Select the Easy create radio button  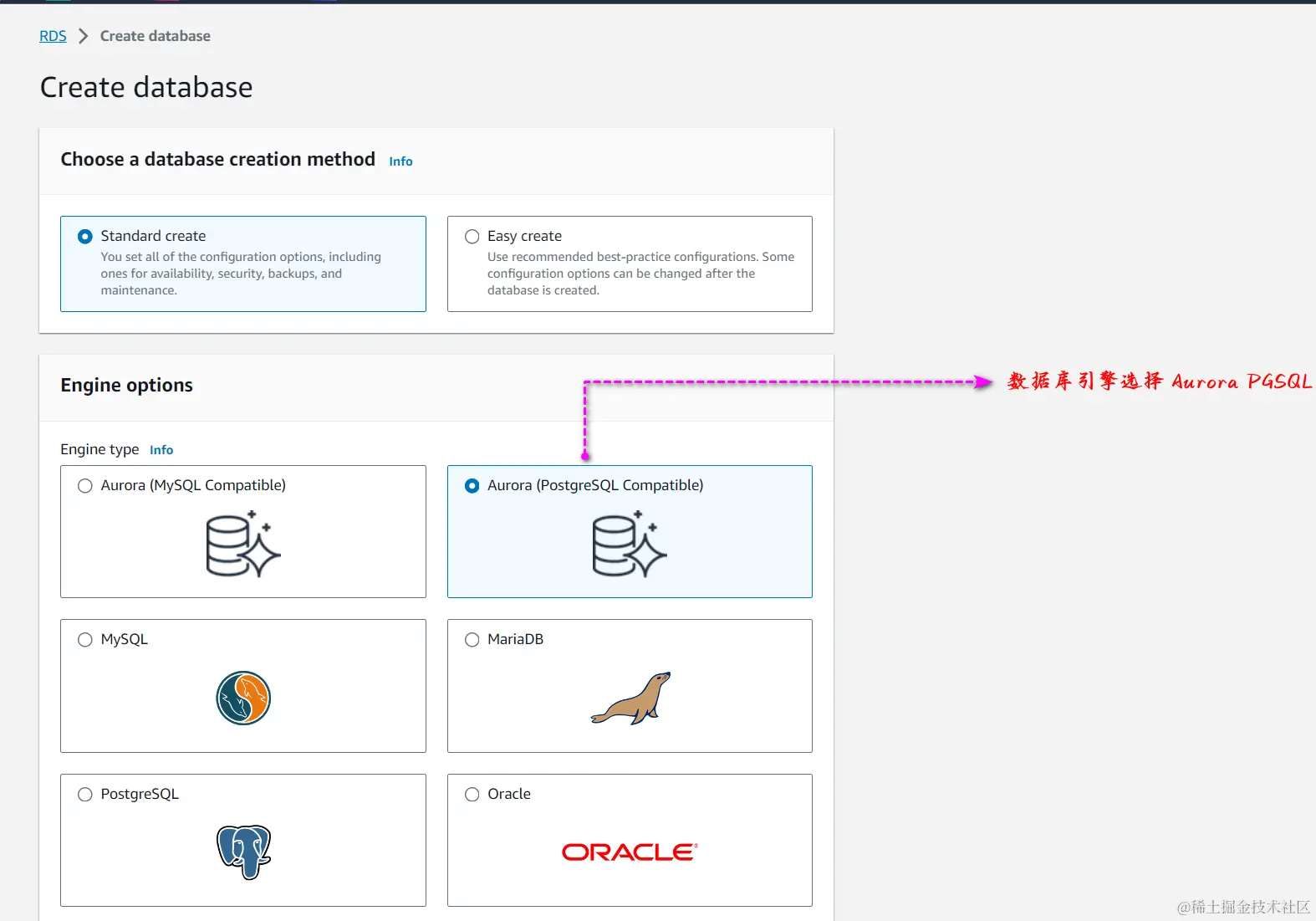[472, 237]
